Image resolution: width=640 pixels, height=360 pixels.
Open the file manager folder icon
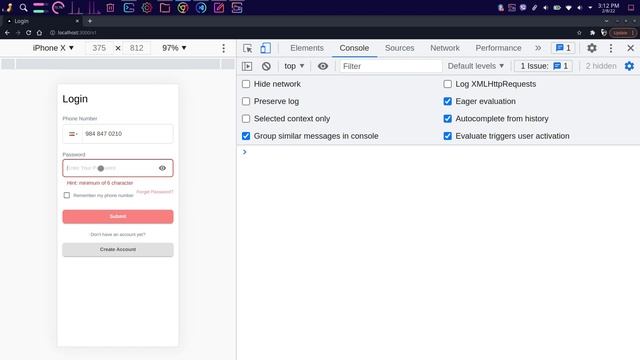[x=165, y=8]
